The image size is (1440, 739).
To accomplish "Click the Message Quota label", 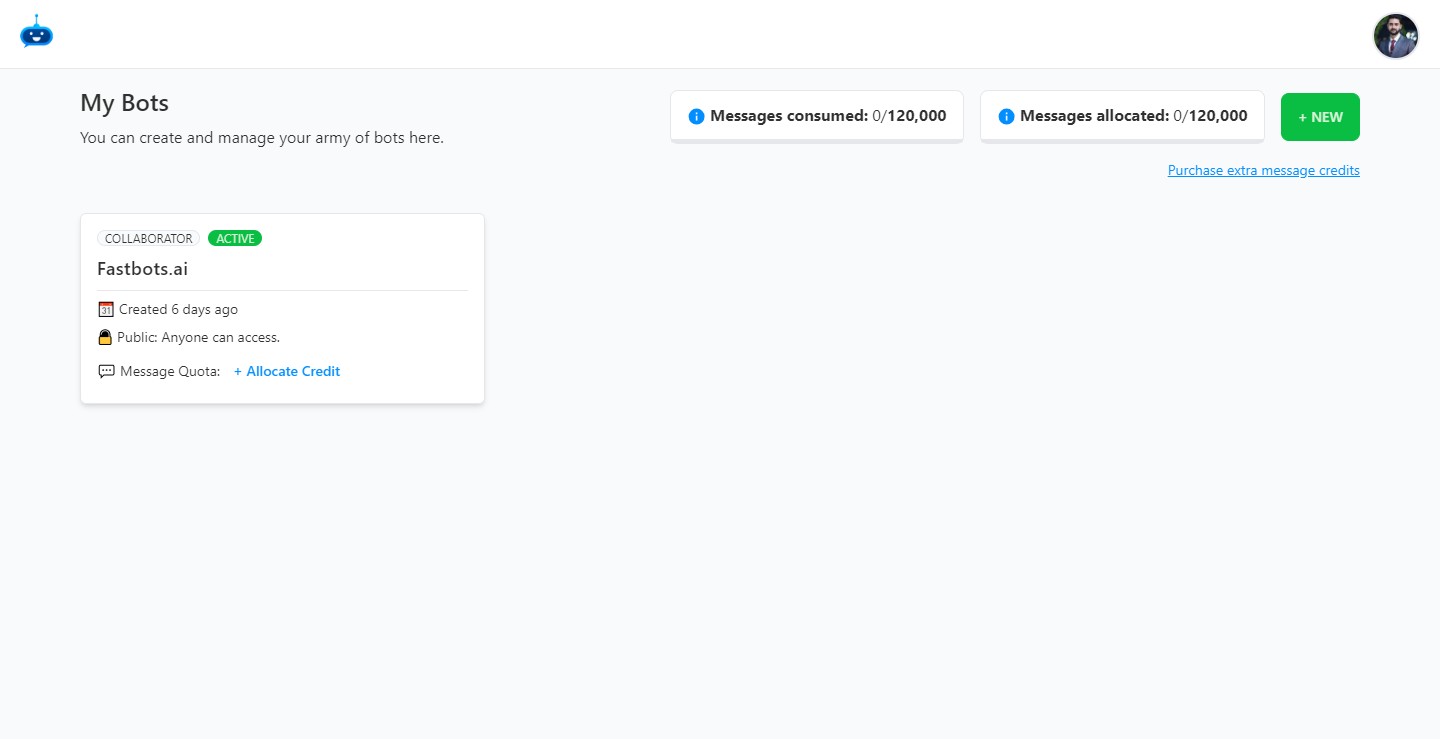I will [x=170, y=372].
